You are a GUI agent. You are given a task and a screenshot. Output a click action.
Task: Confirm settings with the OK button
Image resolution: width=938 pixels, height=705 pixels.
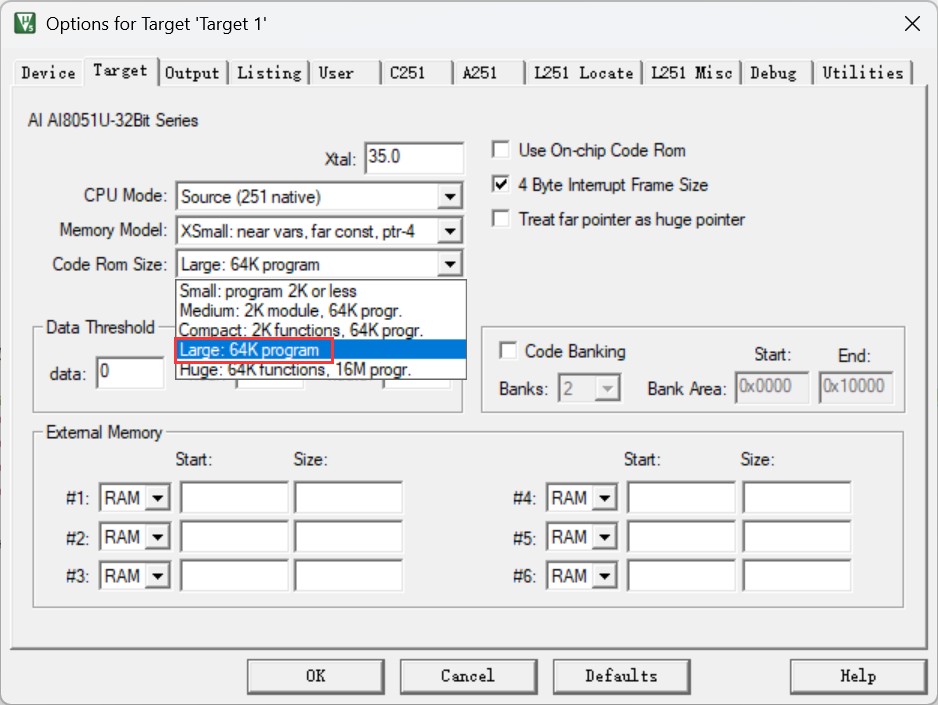pos(316,676)
